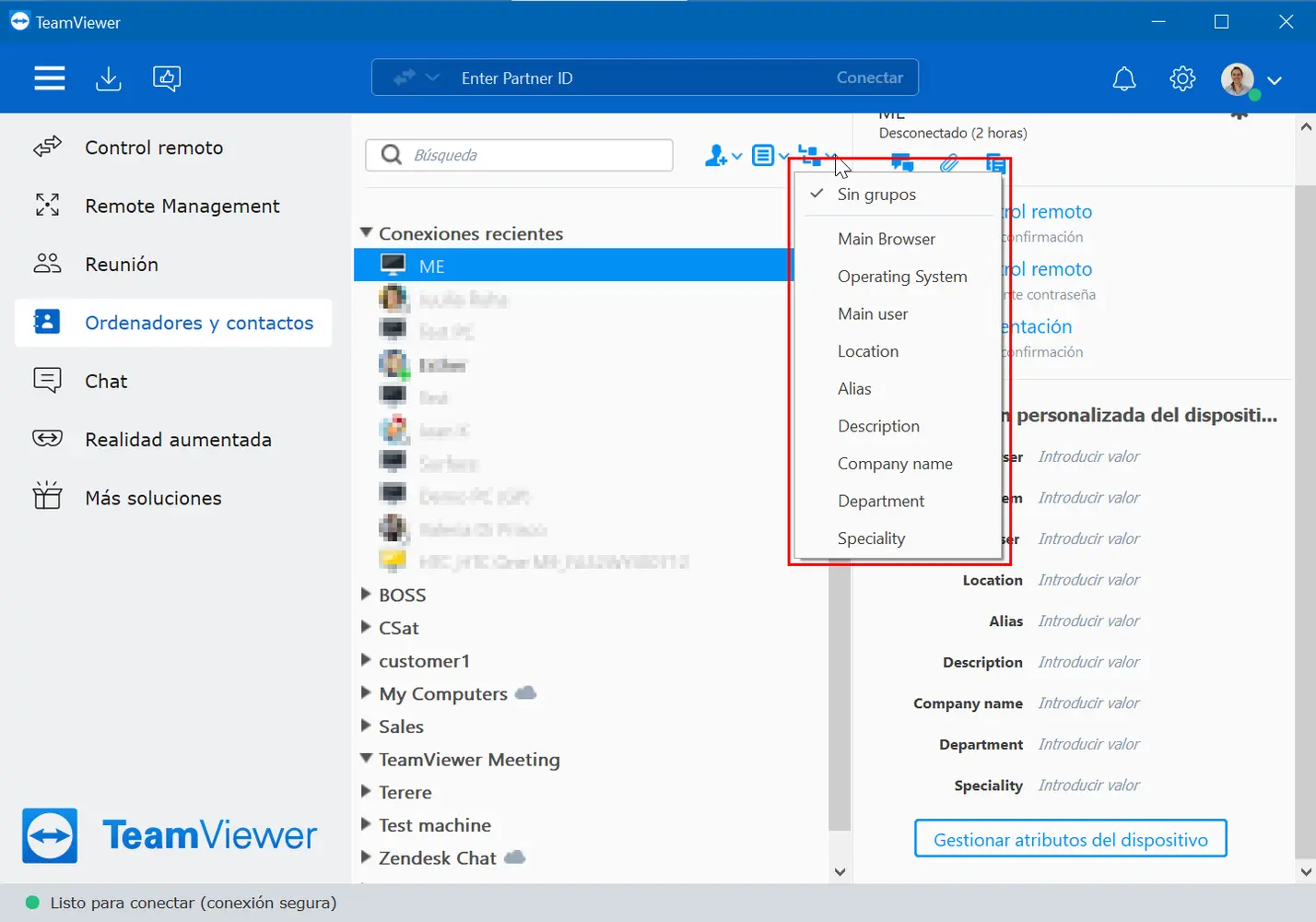Open the settings gear in the header

point(1182,78)
